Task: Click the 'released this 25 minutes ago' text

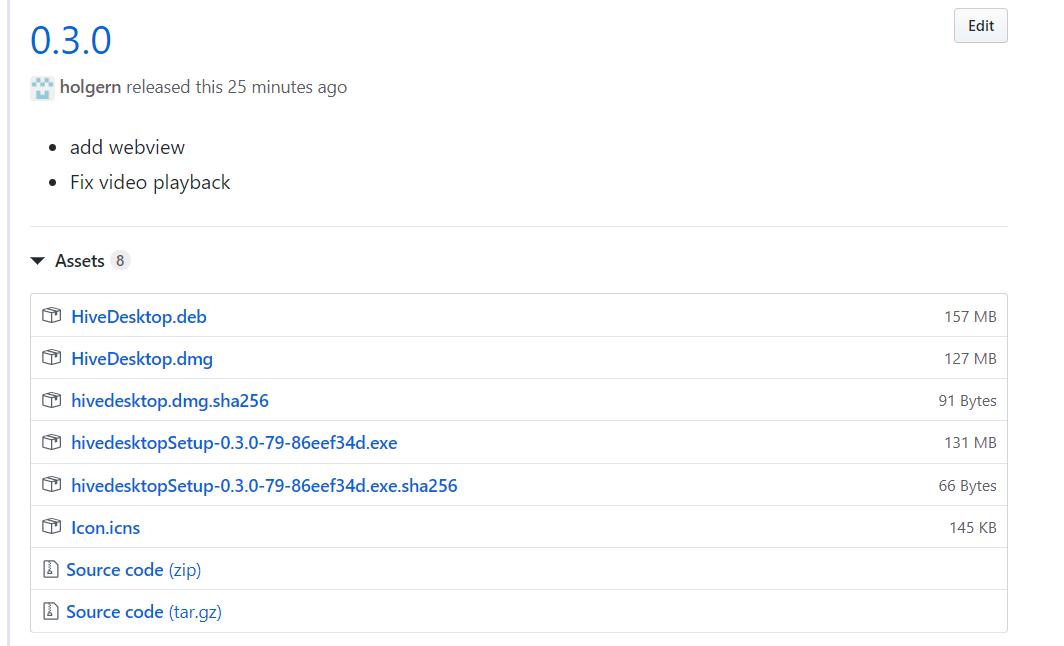Action: (x=236, y=87)
